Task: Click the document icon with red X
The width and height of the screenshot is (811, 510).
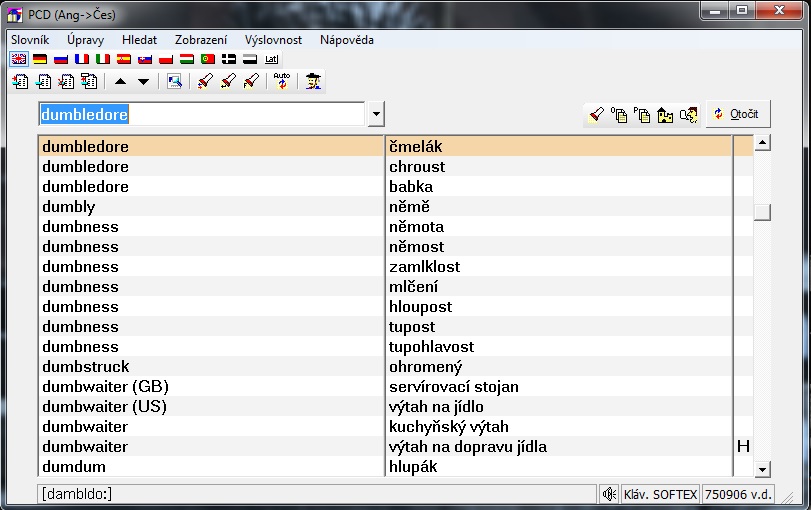Action: point(66,81)
